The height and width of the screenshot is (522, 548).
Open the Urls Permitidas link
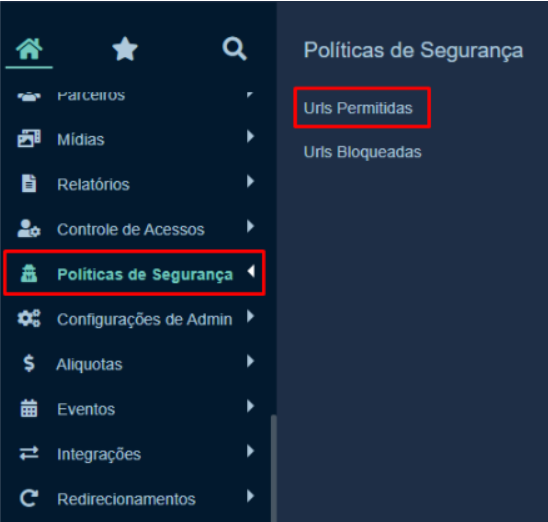tap(358, 108)
